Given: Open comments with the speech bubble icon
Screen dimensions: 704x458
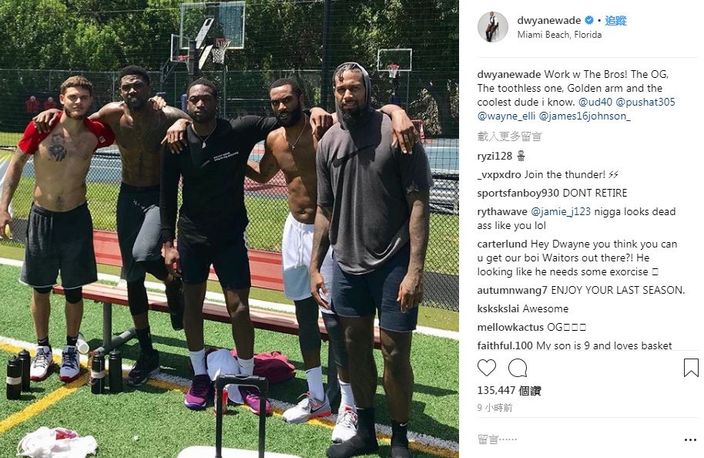Looking at the screenshot, I should (x=517, y=368).
